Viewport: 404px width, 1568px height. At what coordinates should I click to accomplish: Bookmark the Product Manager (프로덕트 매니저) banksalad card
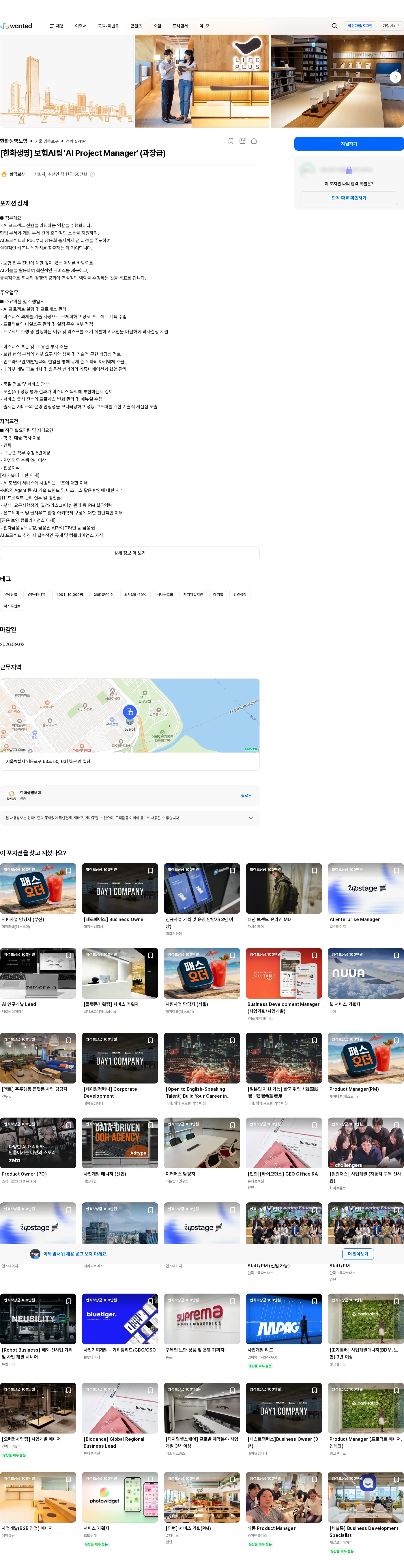tap(397, 1391)
